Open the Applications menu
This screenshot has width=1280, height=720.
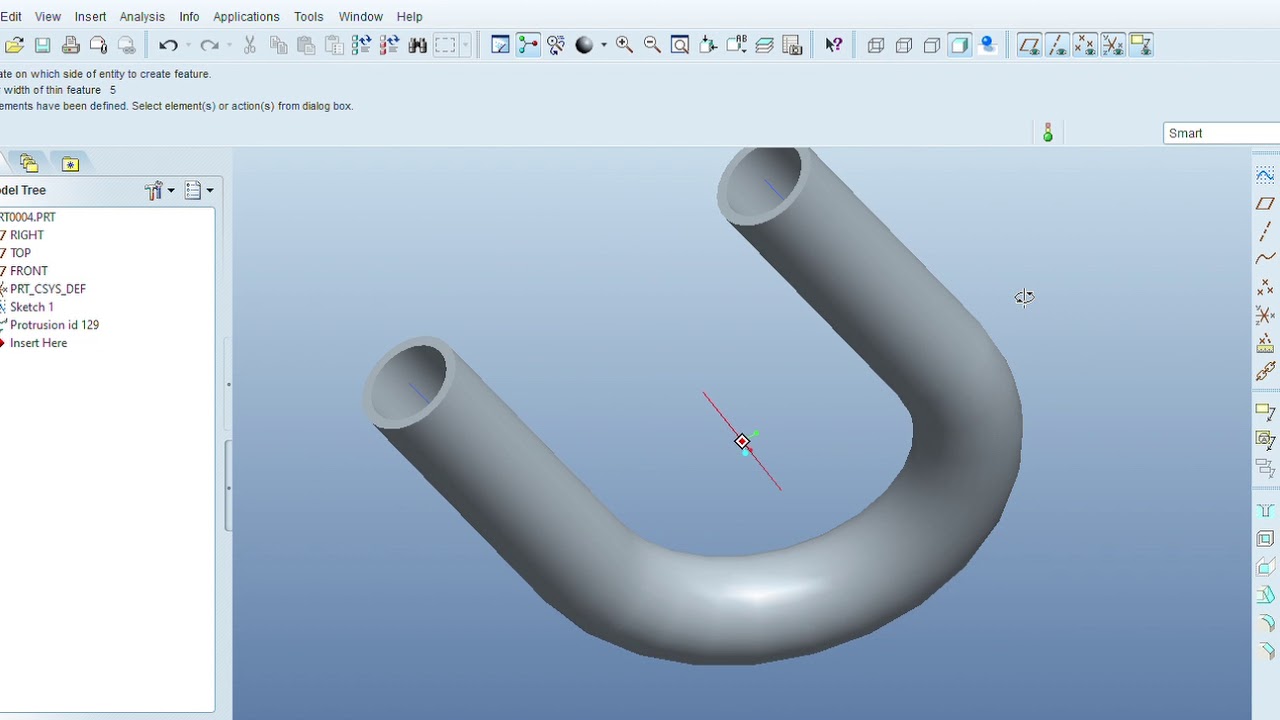pos(246,16)
